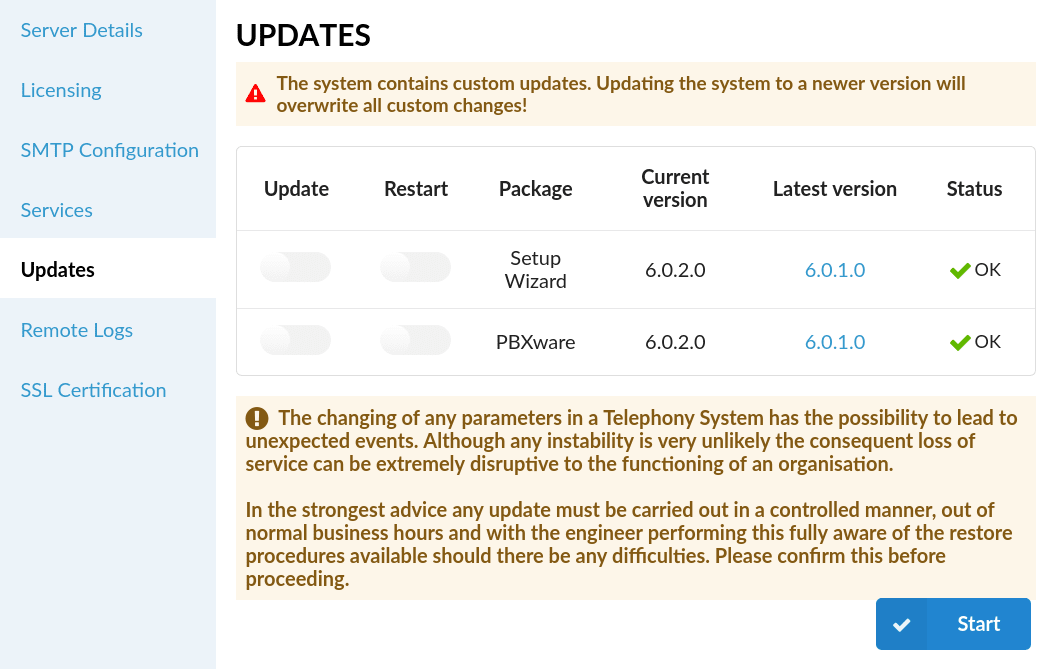The image size is (1052, 669).
Task: Click the brown exclamation circle icon
Action: (x=257, y=418)
